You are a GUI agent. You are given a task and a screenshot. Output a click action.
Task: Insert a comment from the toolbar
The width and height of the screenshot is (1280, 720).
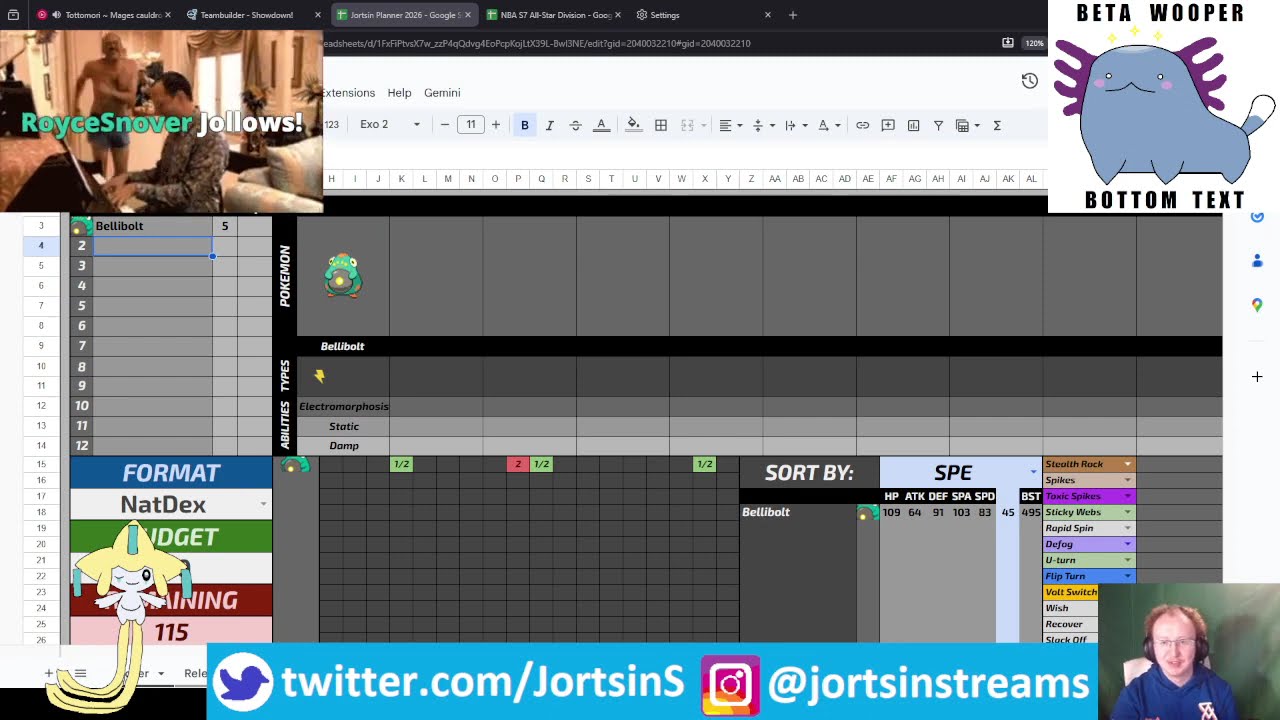coord(888,125)
